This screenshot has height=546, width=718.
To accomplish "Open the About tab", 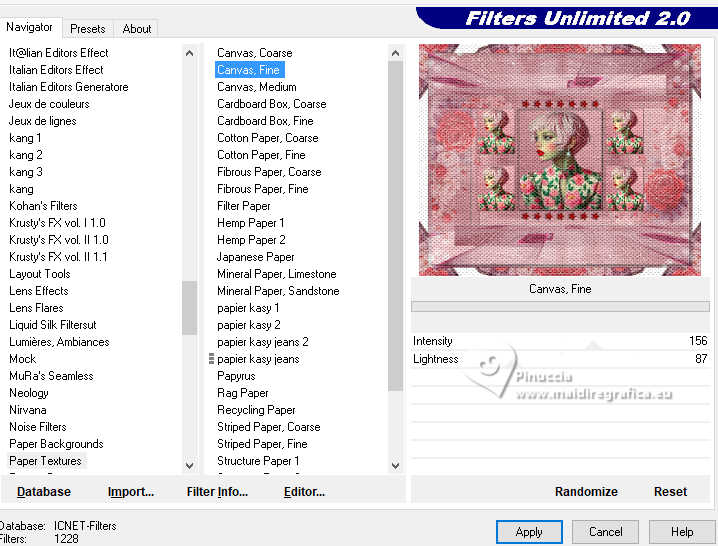I will (x=136, y=29).
